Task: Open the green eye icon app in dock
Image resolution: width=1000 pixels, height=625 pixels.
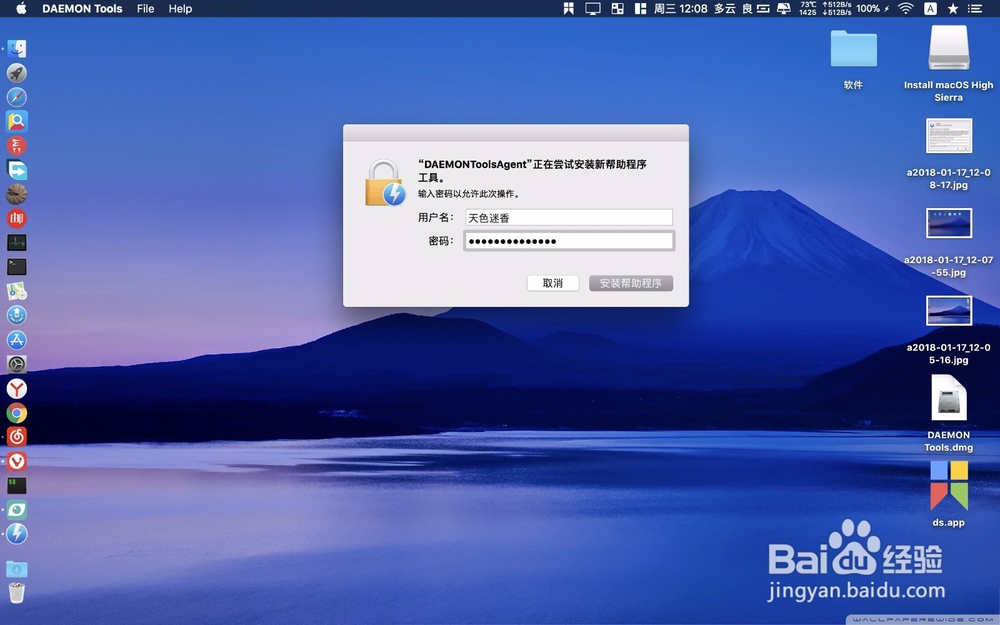Action: click(x=17, y=510)
